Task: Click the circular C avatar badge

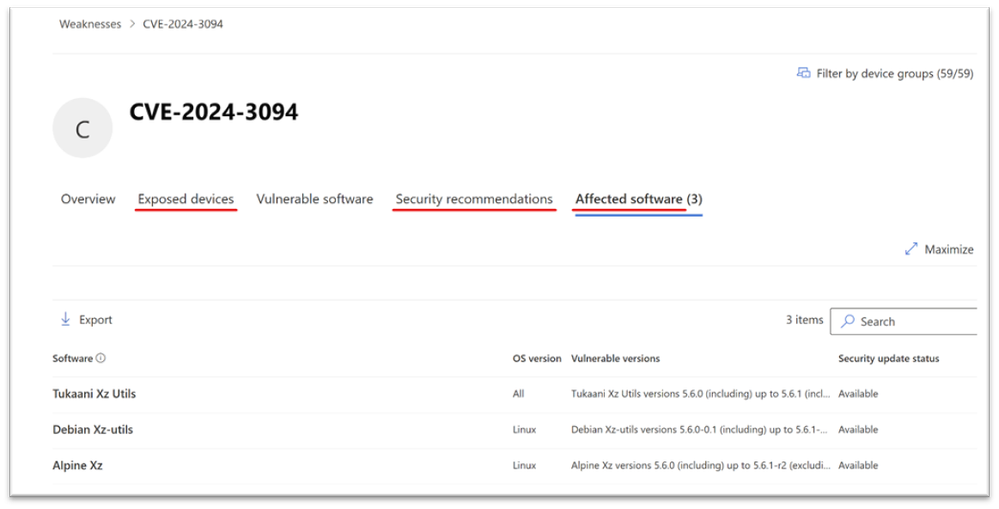Action: 82,128
